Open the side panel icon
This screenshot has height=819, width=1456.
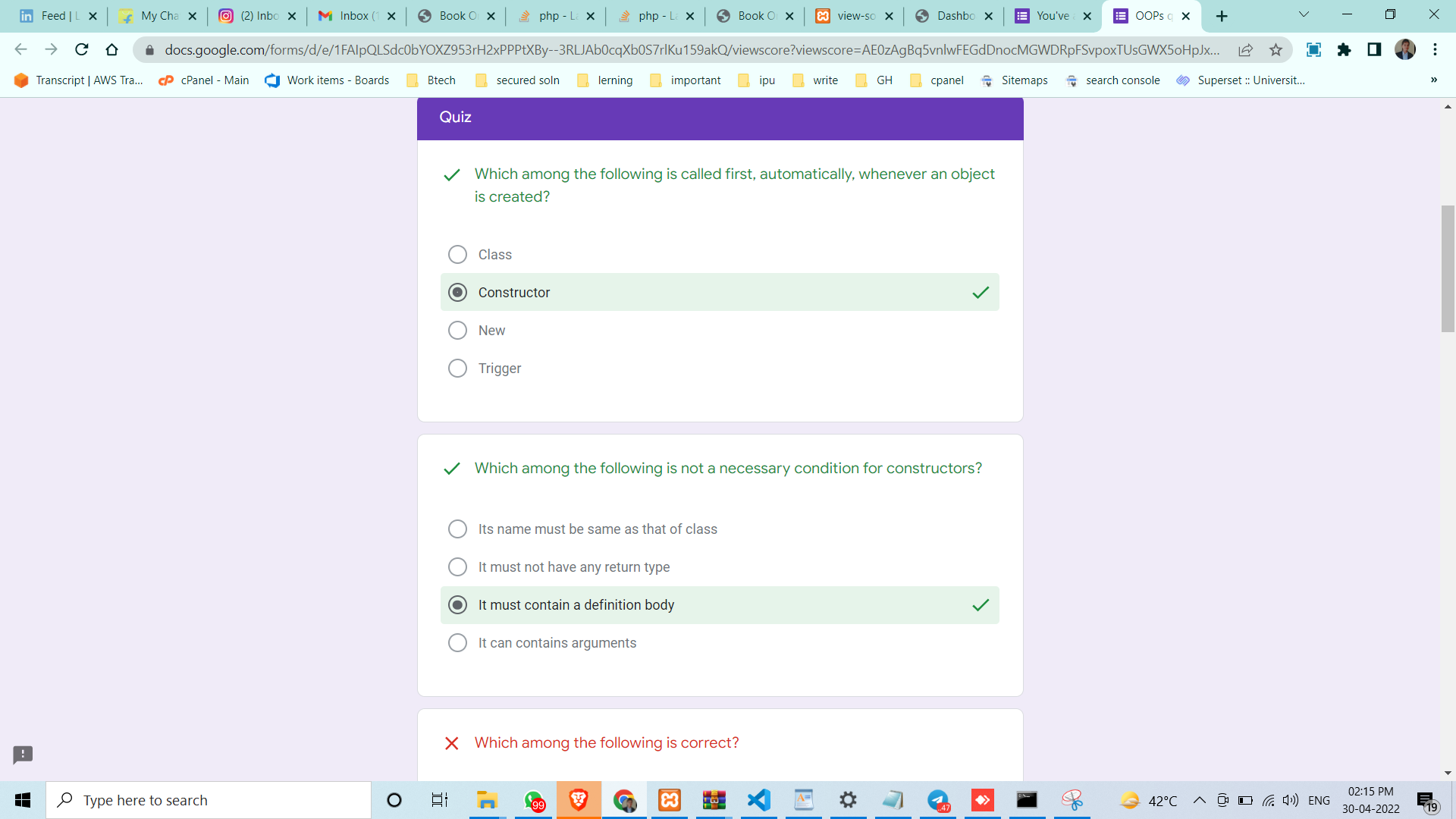coord(1374,50)
